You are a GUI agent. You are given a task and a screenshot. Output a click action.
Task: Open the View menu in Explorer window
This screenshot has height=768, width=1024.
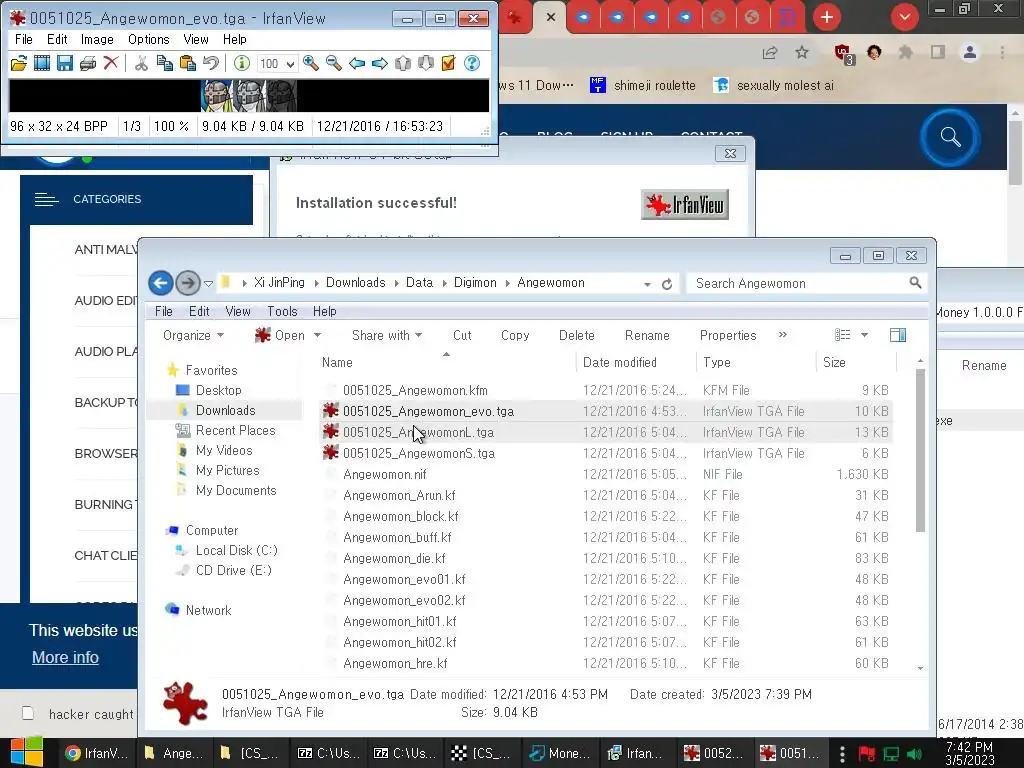(238, 312)
